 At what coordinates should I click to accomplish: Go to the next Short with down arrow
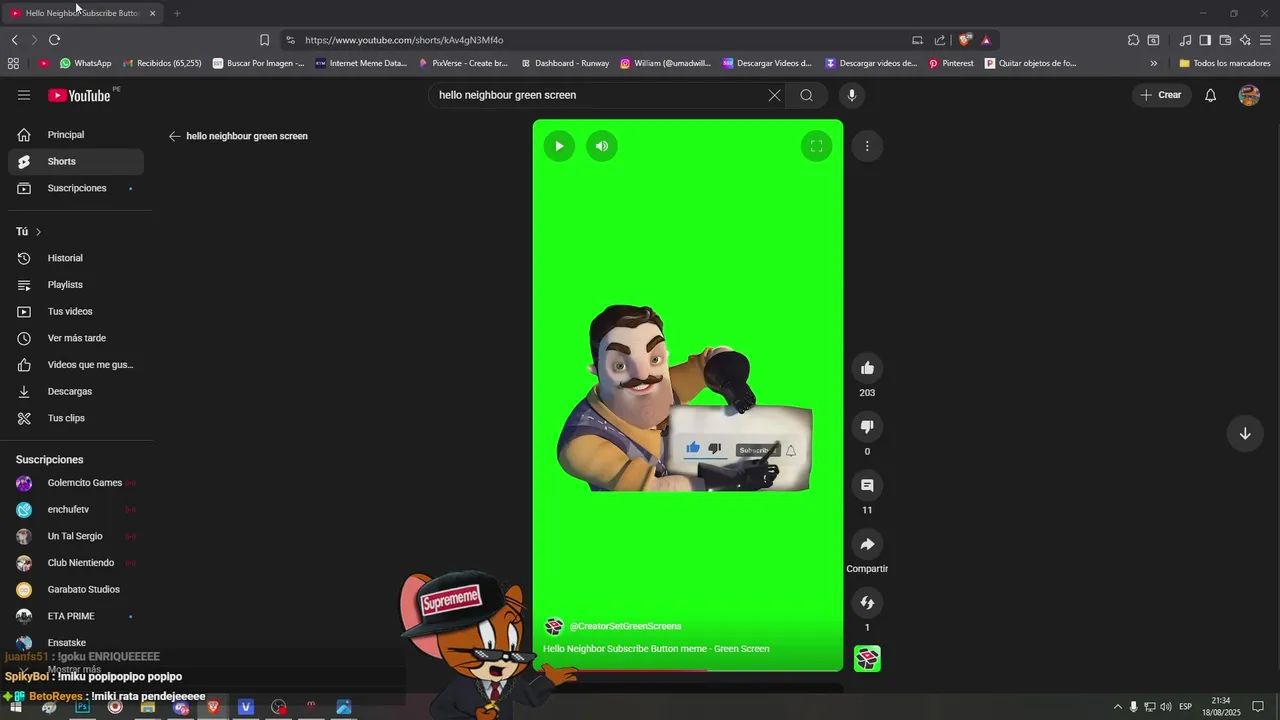pyautogui.click(x=1245, y=433)
